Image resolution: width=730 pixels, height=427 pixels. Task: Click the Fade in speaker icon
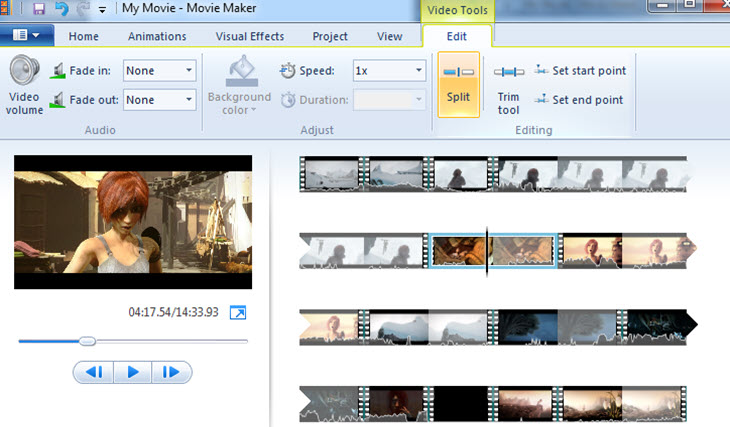tap(58, 71)
